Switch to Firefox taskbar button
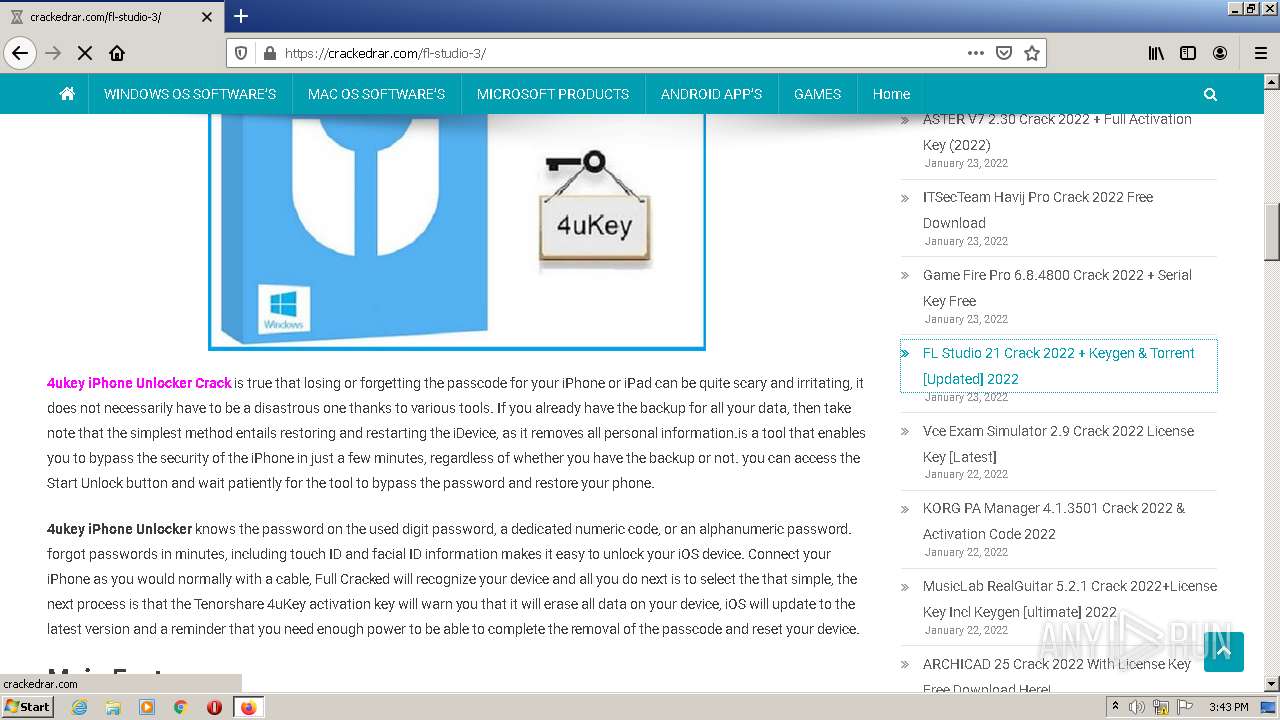The image size is (1280, 720). point(248,707)
